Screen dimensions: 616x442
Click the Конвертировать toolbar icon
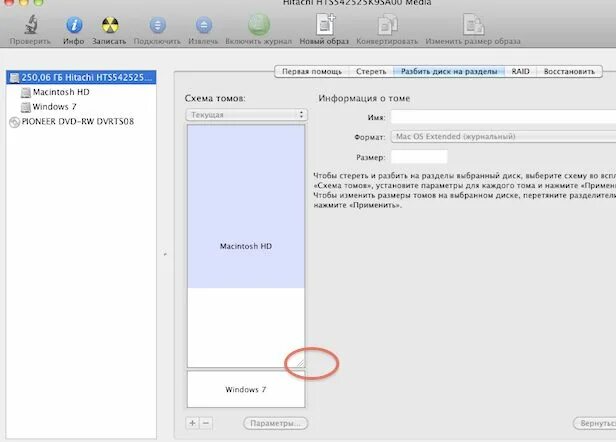tap(387, 24)
